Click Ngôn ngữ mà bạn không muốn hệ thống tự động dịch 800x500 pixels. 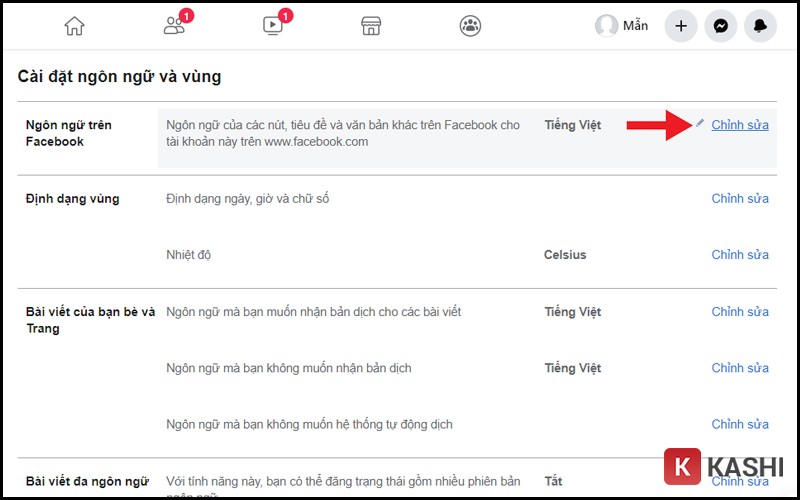(309, 424)
